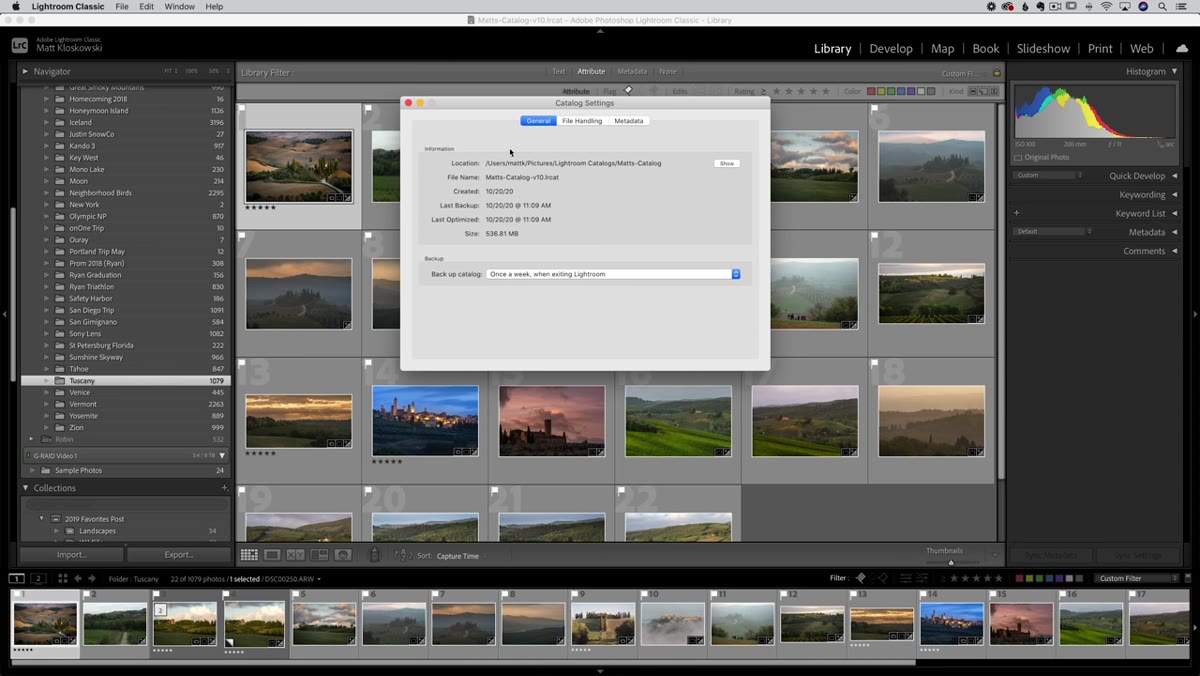The width and height of the screenshot is (1200, 676).
Task: Filter by flagged photos in Library Filter bar
Action: (629, 91)
